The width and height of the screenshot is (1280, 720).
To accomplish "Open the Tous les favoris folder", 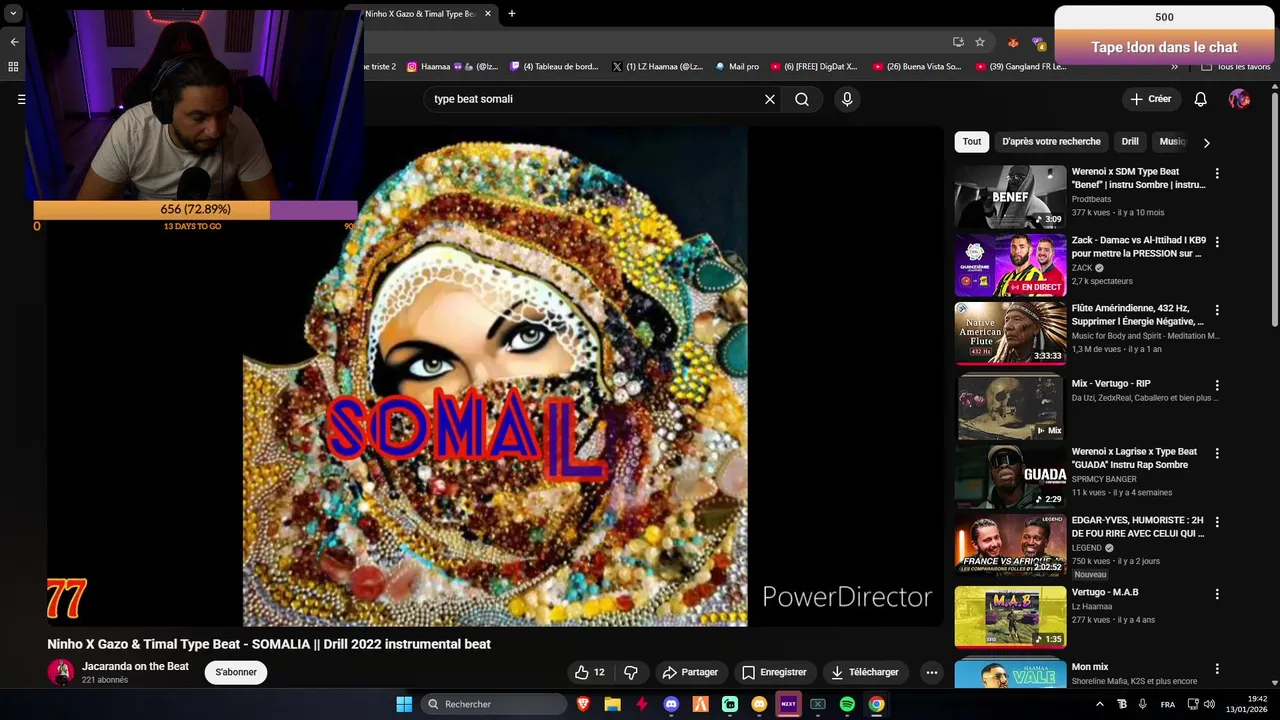I will [1236, 67].
